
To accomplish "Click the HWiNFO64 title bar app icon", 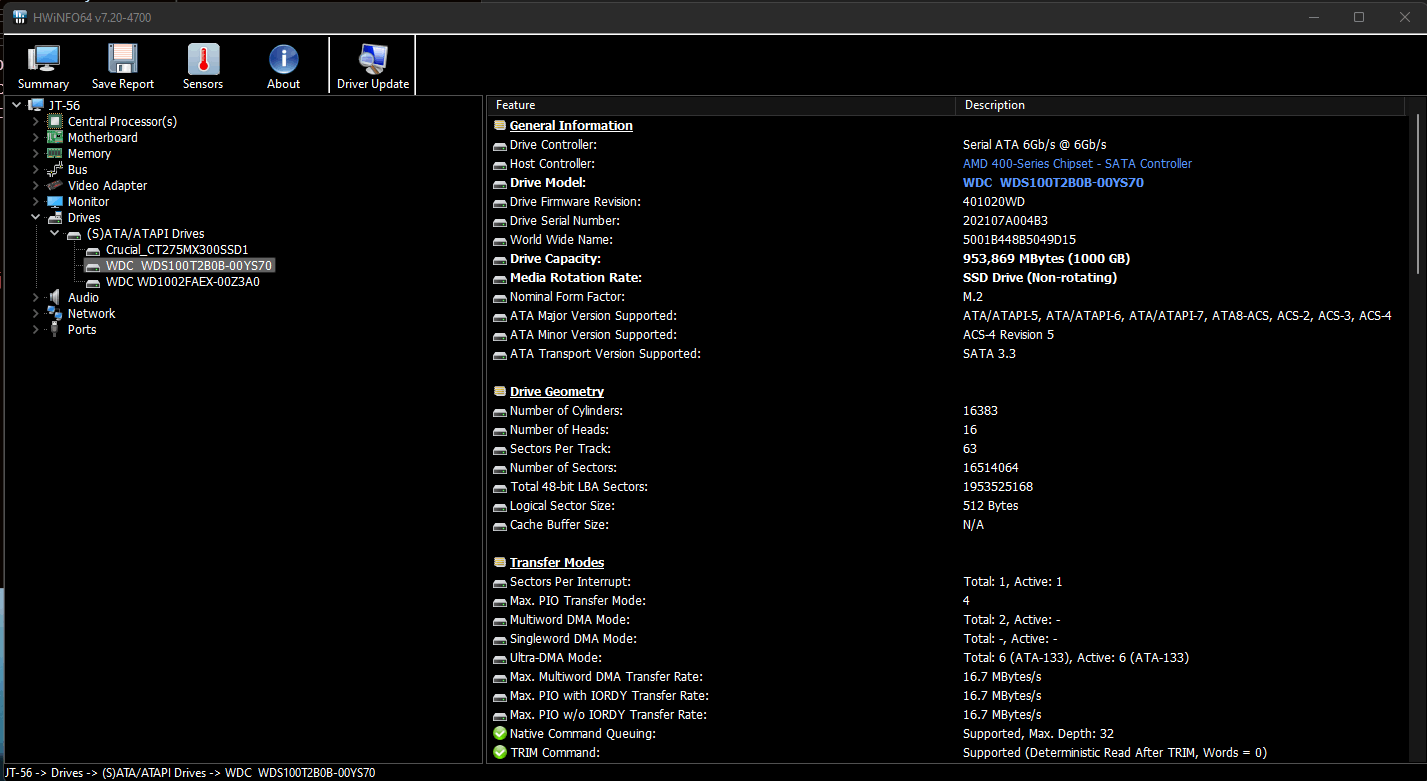I will click(x=20, y=17).
